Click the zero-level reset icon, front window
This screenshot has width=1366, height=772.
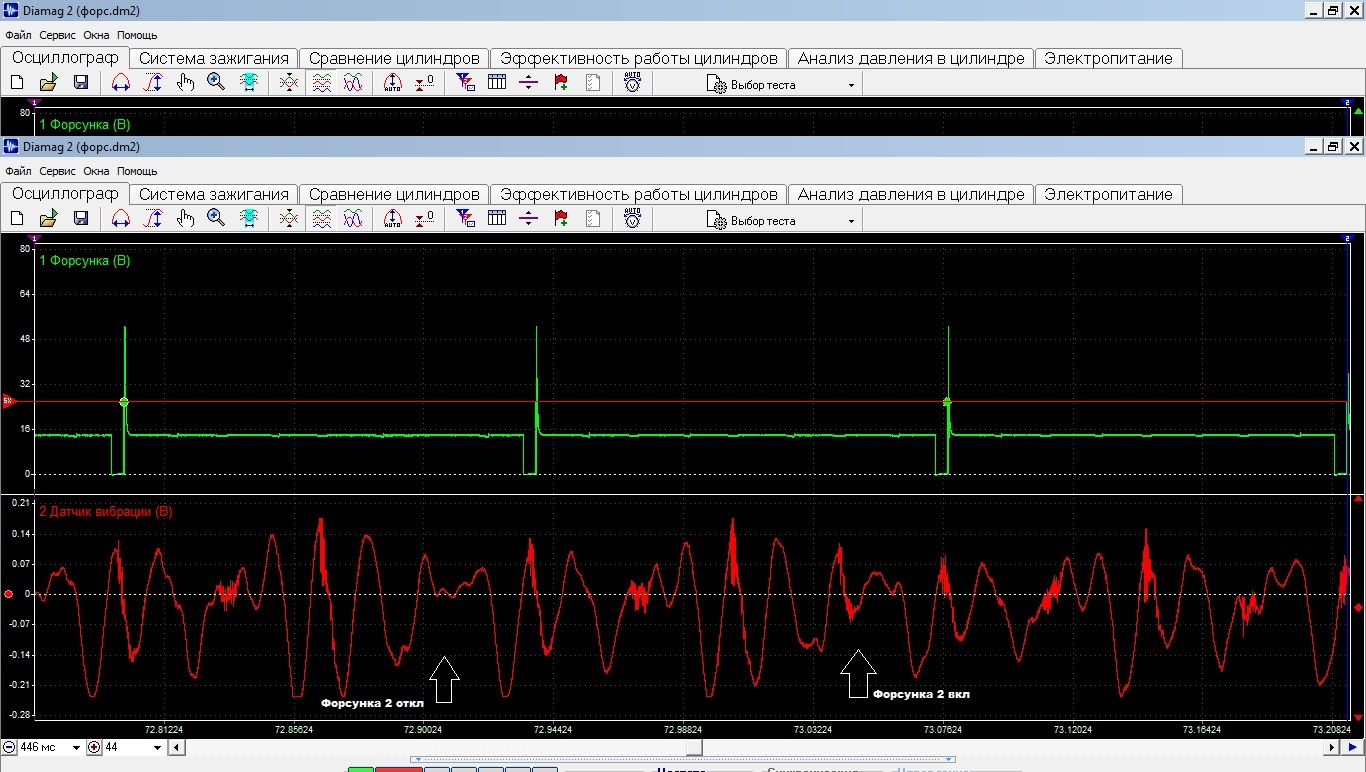425,219
